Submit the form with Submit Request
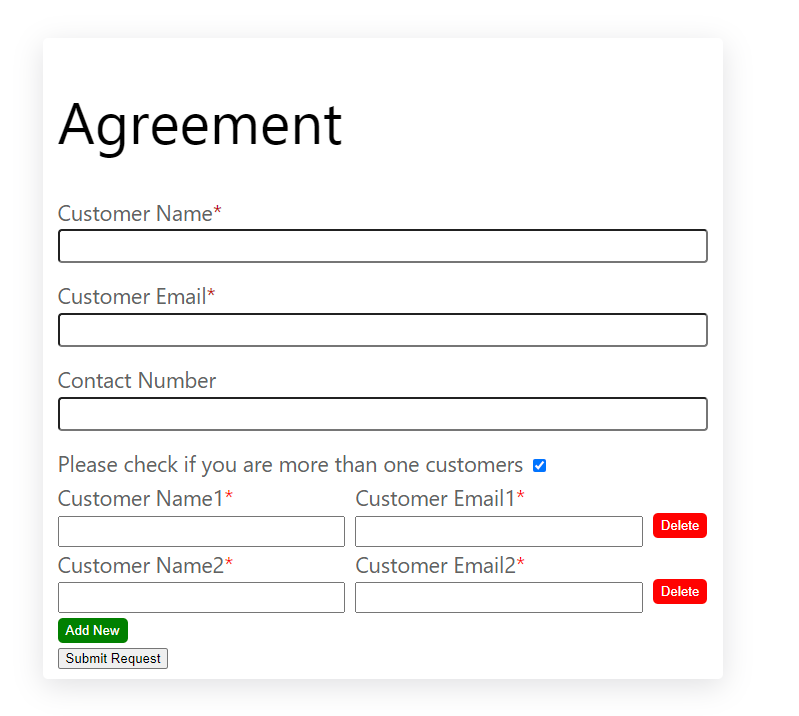799x716 pixels. 113,658
